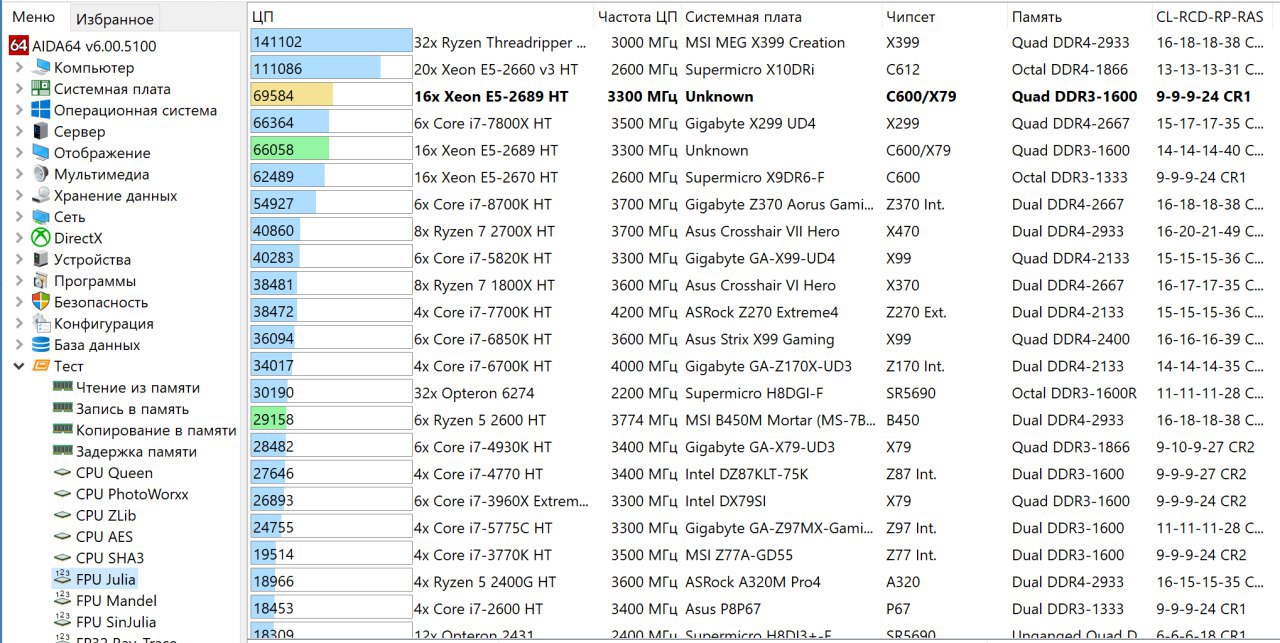Switch to the Избранное tab

point(117,18)
